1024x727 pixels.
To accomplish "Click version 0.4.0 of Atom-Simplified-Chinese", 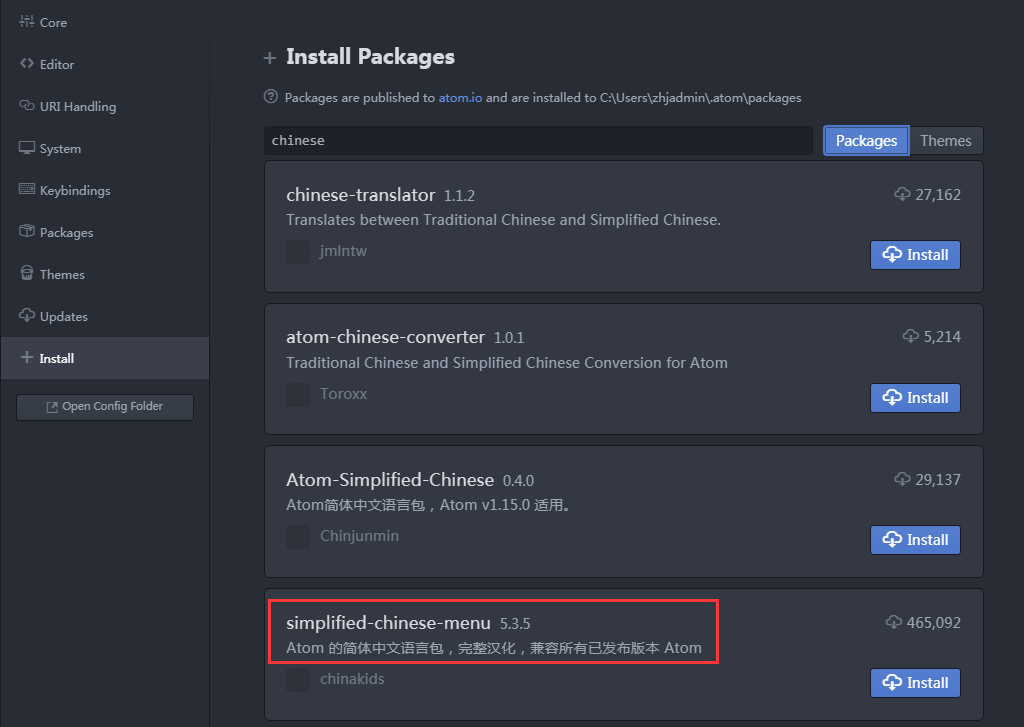I will pos(518,481).
